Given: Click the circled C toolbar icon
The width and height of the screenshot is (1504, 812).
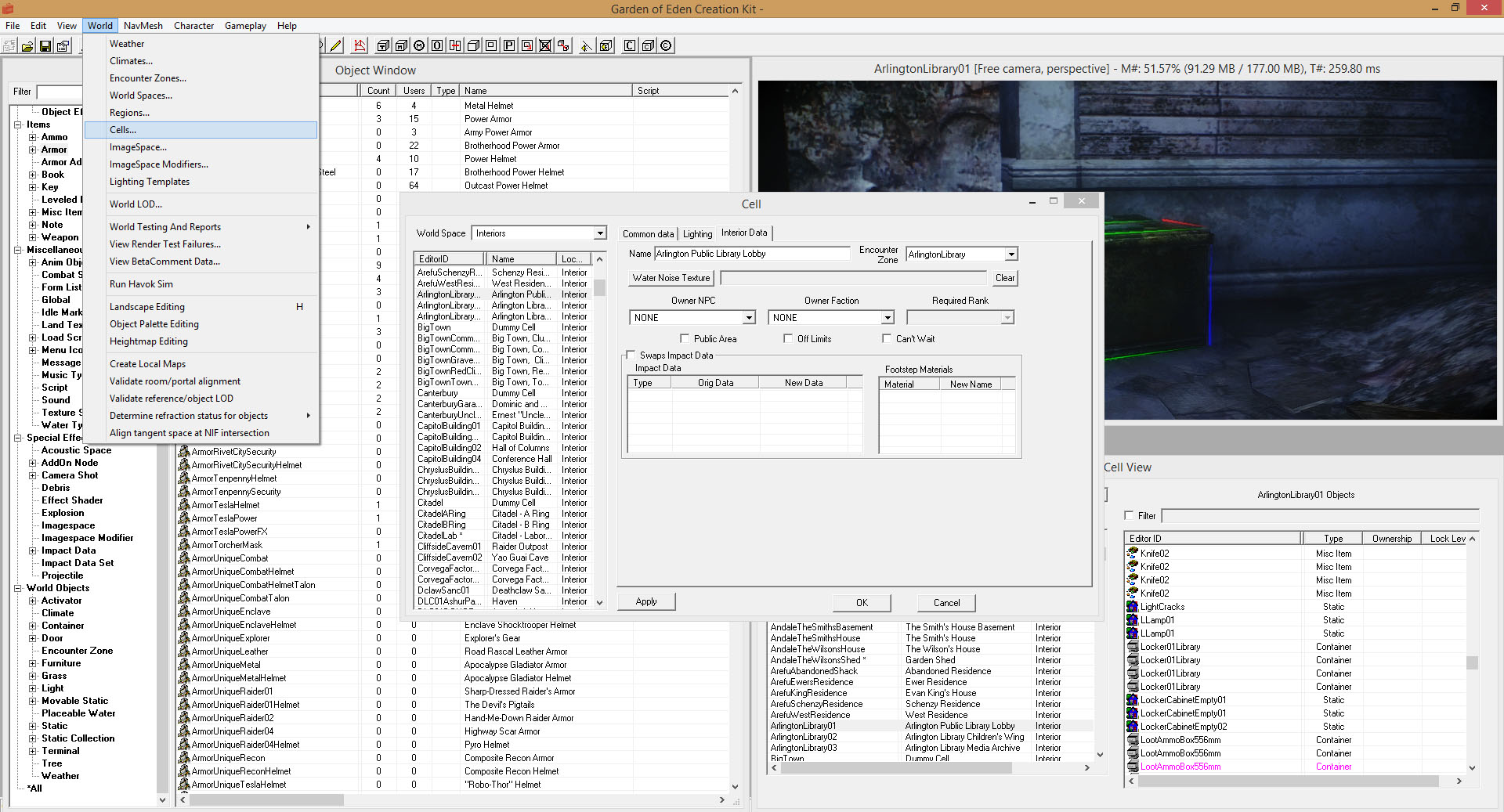Looking at the screenshot, I should (666, 45).
